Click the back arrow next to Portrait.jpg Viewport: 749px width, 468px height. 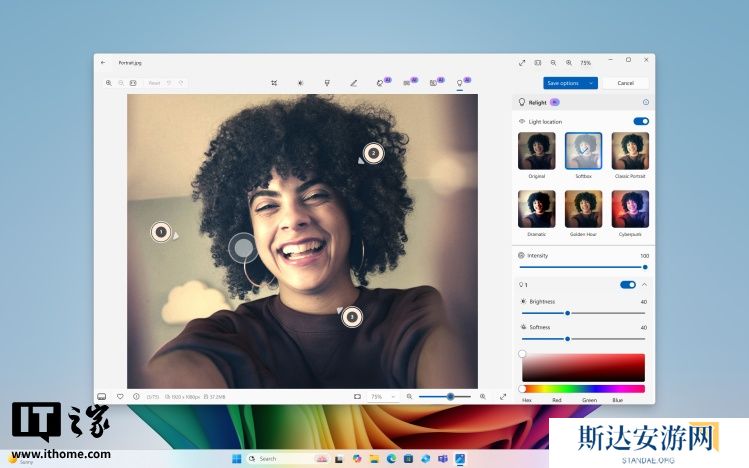point(103,62)
